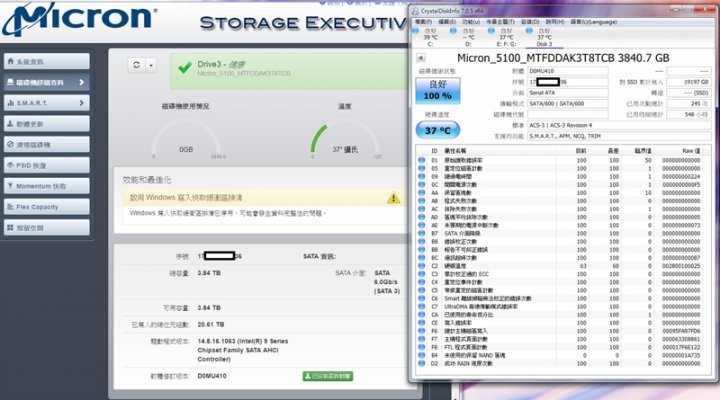The width and height of the screenshot is (720, 400).
Task: Click the status circle of attribute ID D2
Action: (422, 363)
